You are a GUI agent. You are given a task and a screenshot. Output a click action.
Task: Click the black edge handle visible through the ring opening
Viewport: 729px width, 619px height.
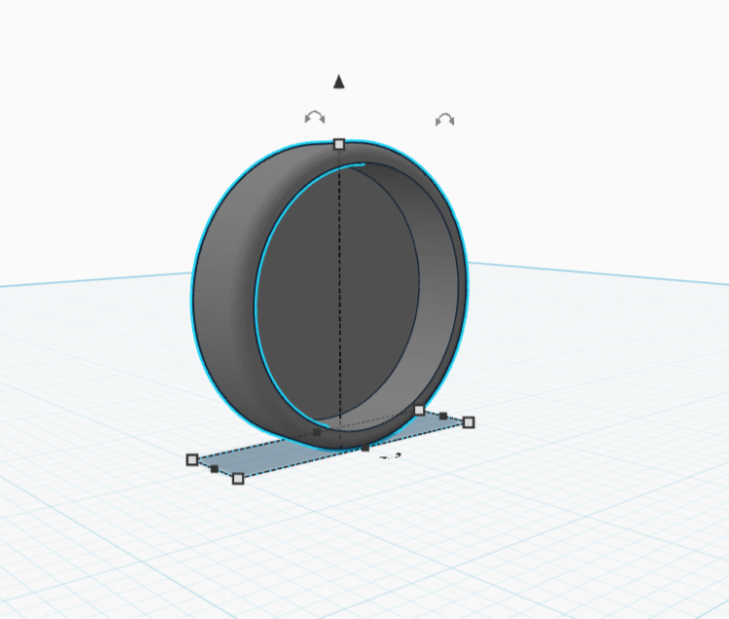317,433
